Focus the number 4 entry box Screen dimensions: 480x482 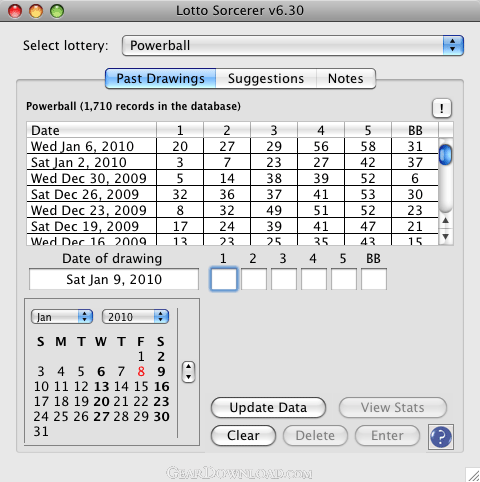(314, 279)
